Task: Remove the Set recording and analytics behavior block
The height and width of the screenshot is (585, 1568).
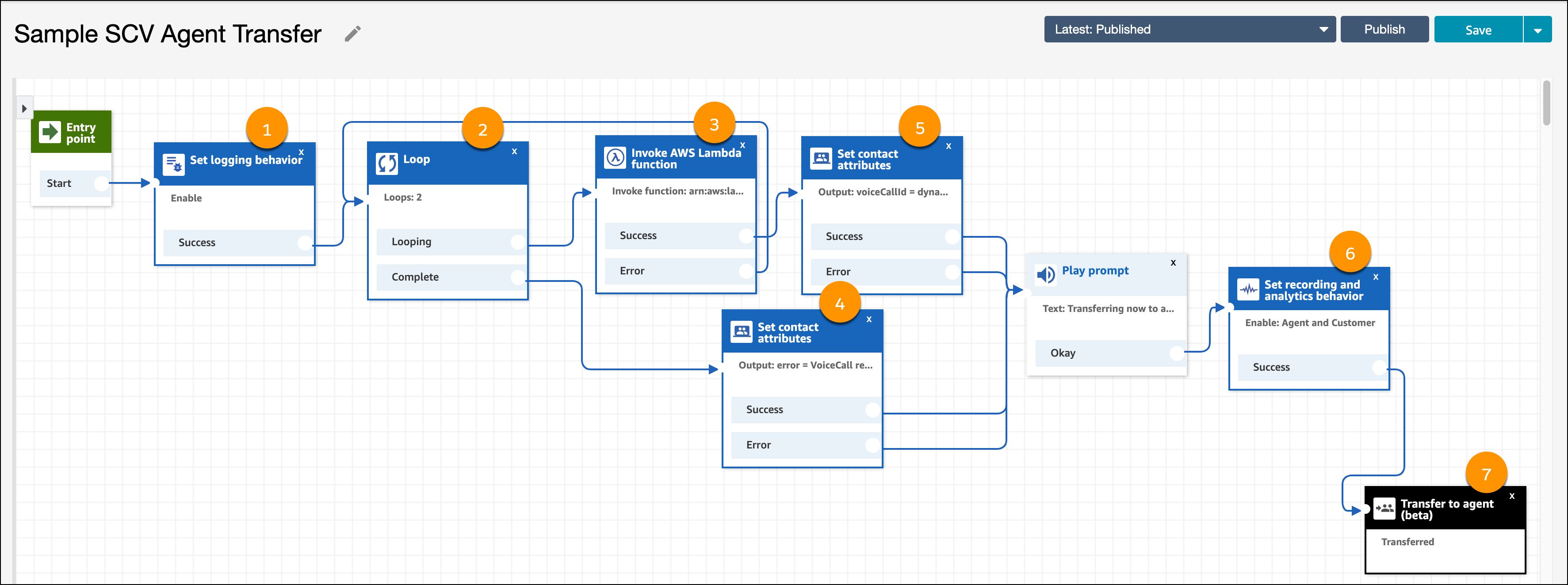Action: click(x=1376, y=277)
